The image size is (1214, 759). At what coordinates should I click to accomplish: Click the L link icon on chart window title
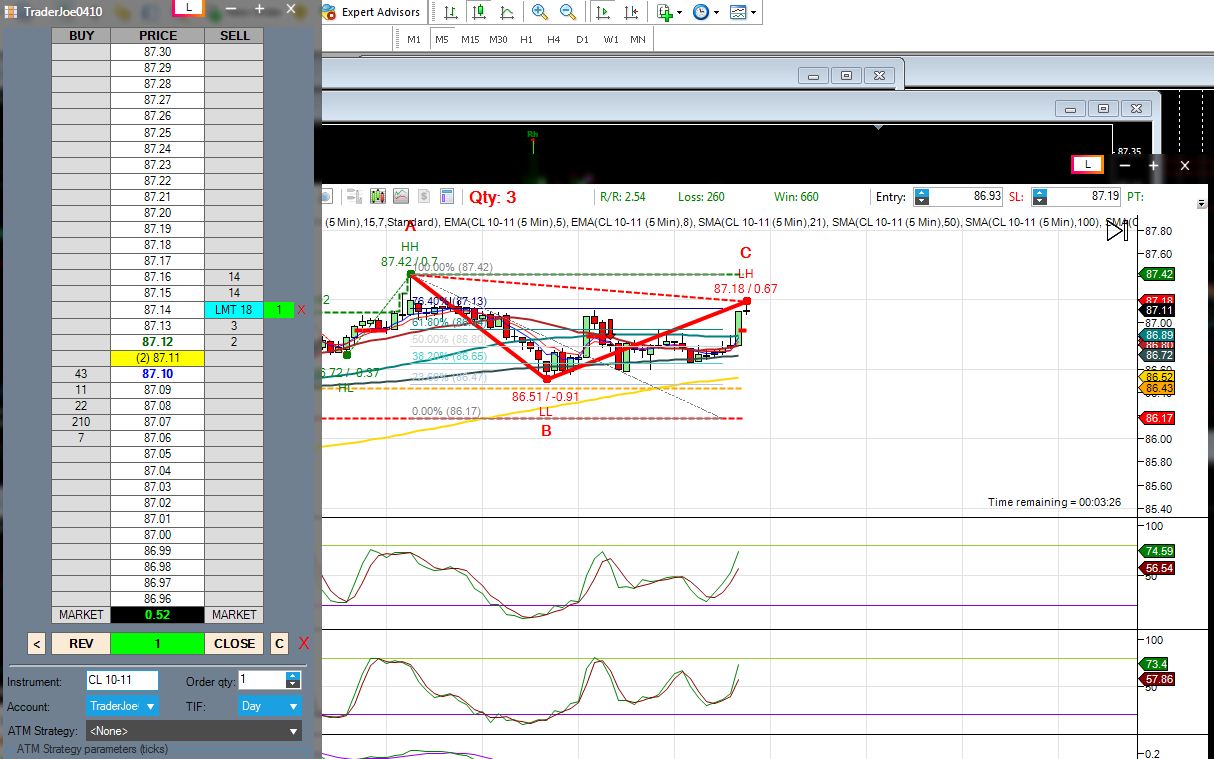tap(1087, 164)
